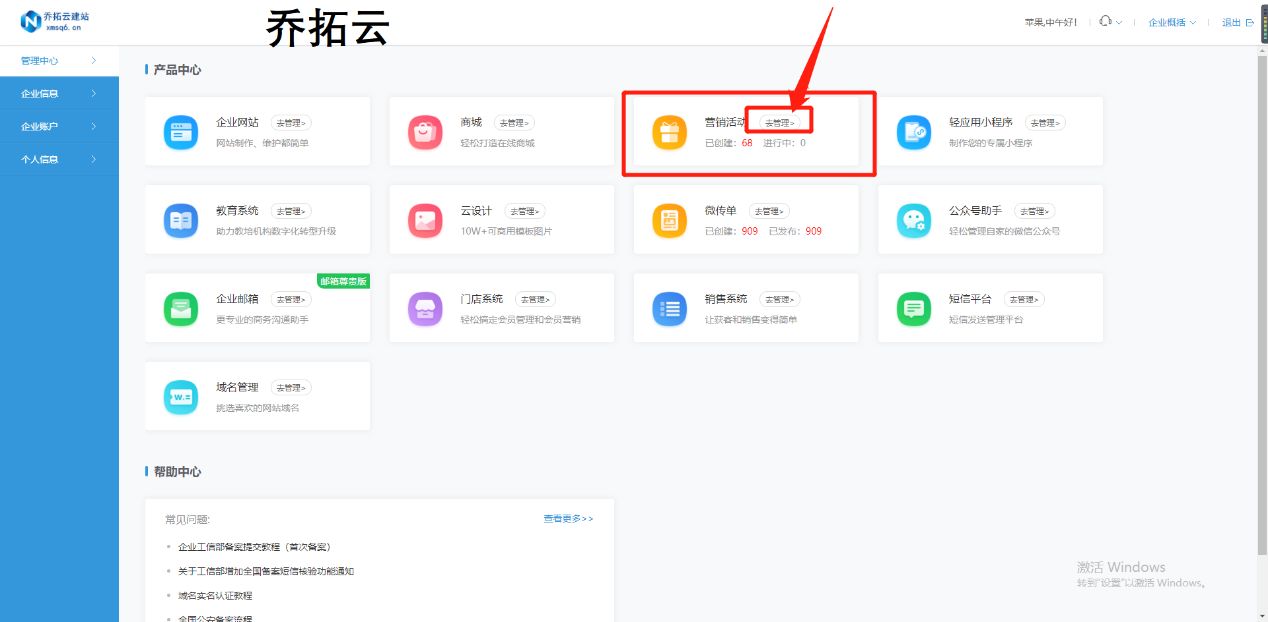Viewport: 1268px width, 622px height.
Task: Open the 域名实名认证教程 help article
Action: coord(216,595)
